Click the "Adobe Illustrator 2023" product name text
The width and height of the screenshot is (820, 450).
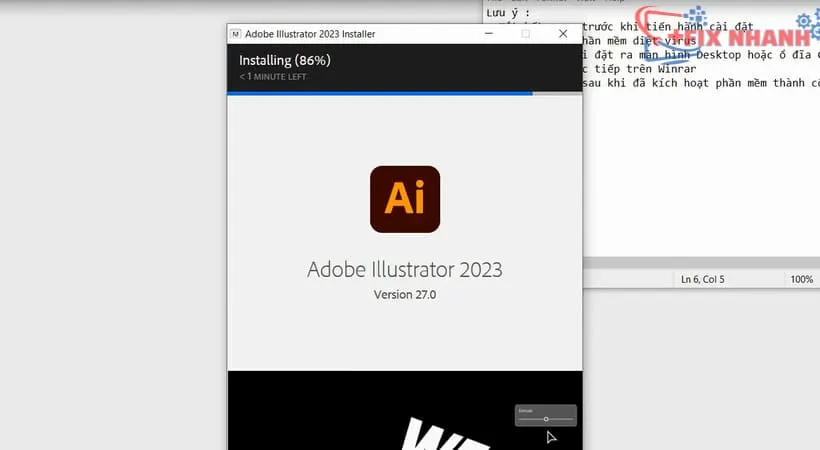click(405, 269)
